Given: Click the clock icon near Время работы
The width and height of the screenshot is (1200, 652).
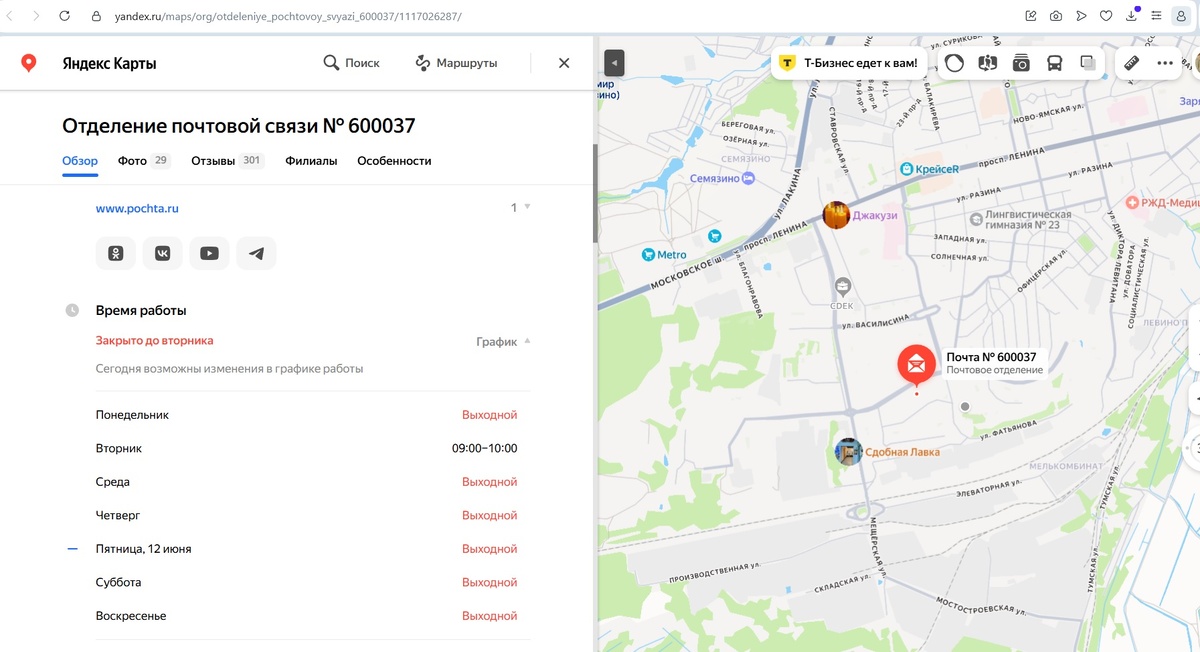Looking at the screenshot, I should [x=72, y=310].
